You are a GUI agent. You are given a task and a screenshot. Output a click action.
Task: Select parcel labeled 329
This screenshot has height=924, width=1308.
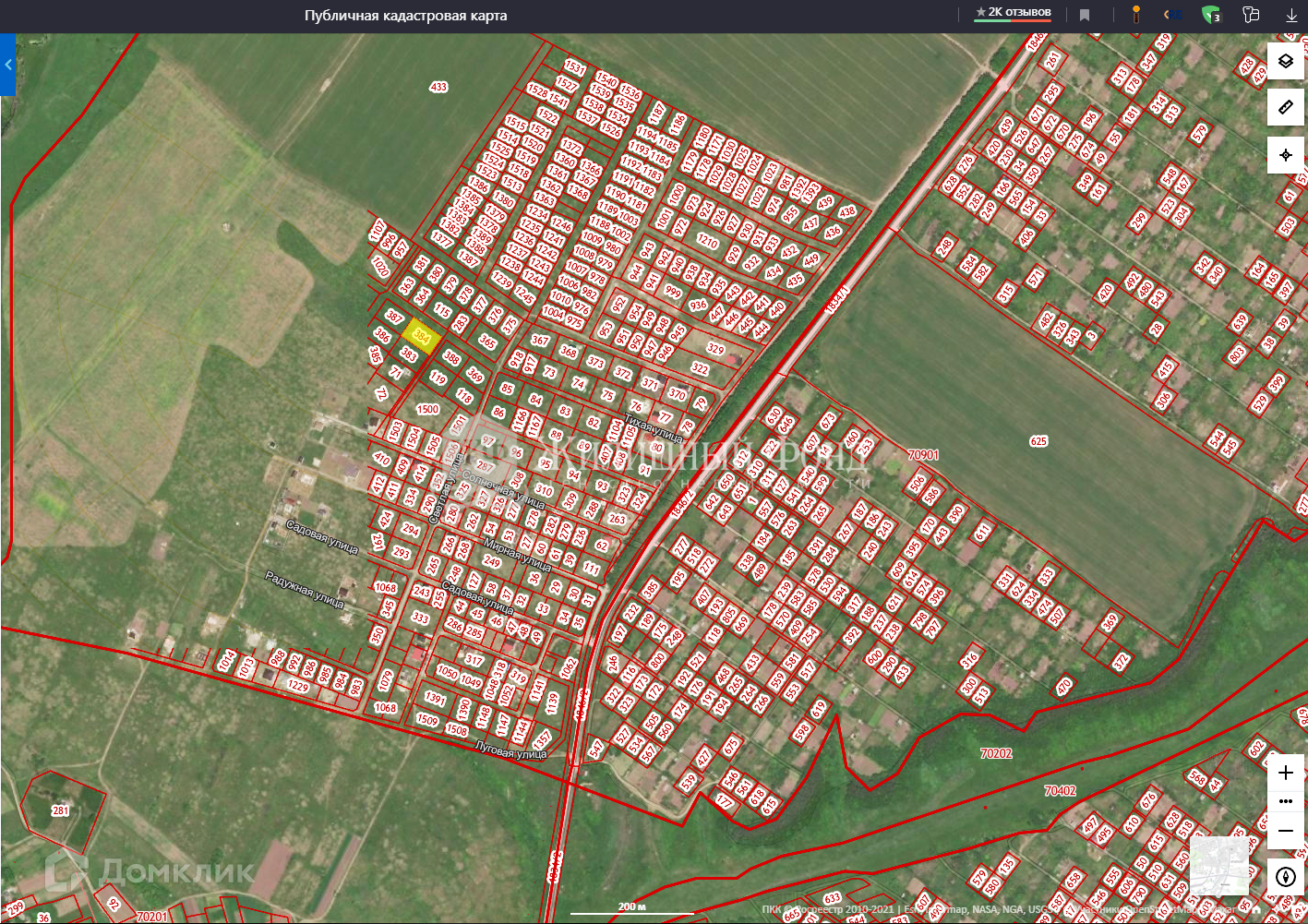pyautogui.click(x=715, y=349)
